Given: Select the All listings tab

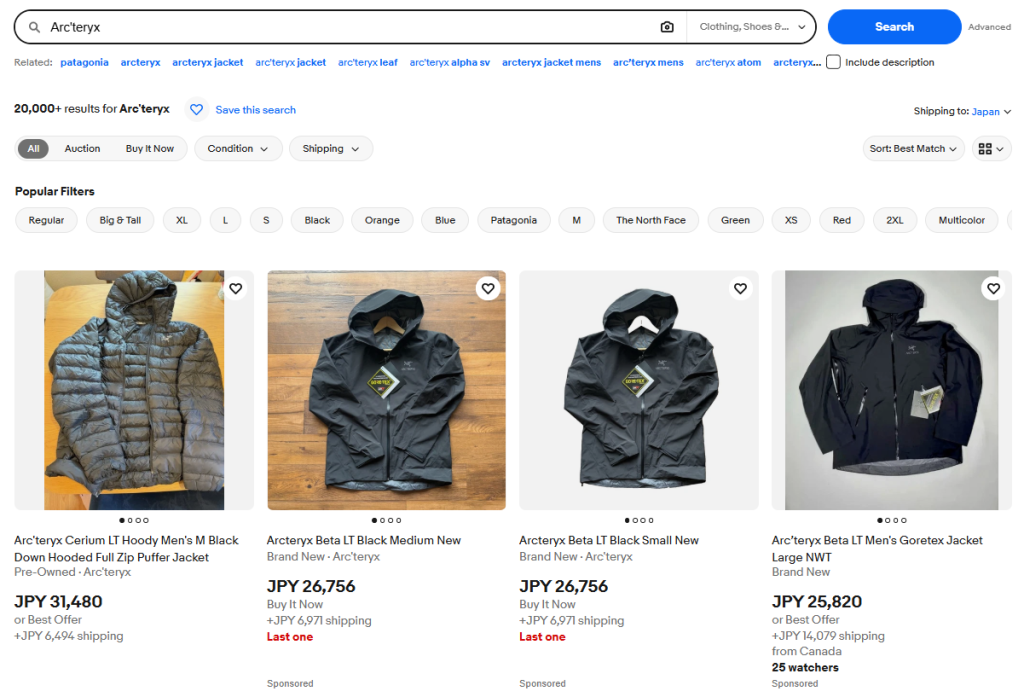Looking at the screenshot, I should click(33, 148).
